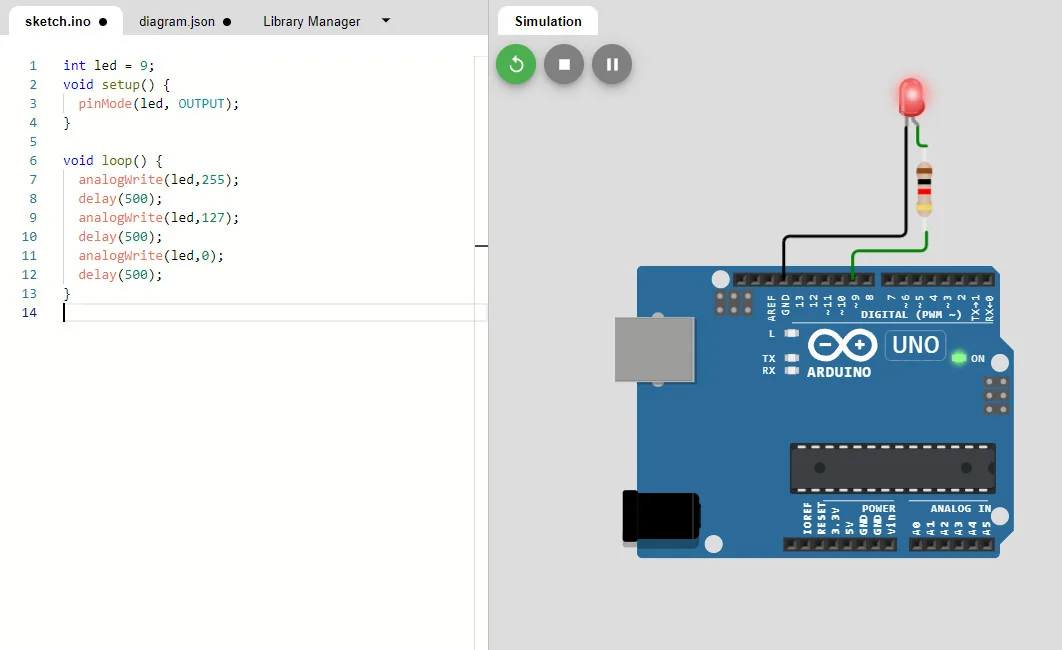Click the ATmega microcontroller chip
This screenshot has width=1062, height=650.
coord(892,468)
